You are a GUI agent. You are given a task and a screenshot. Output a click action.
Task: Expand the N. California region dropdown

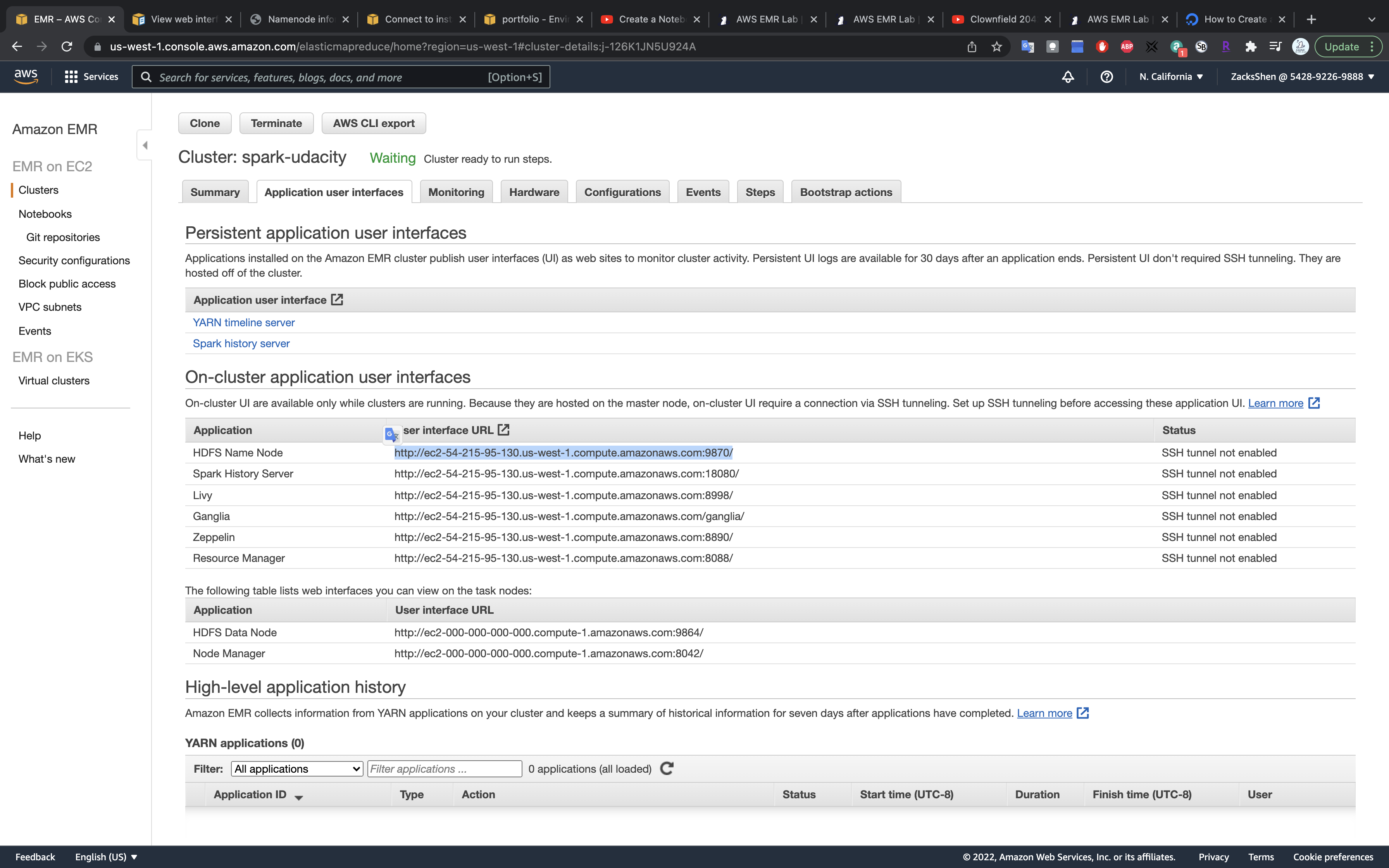[x=1171, y=76]
